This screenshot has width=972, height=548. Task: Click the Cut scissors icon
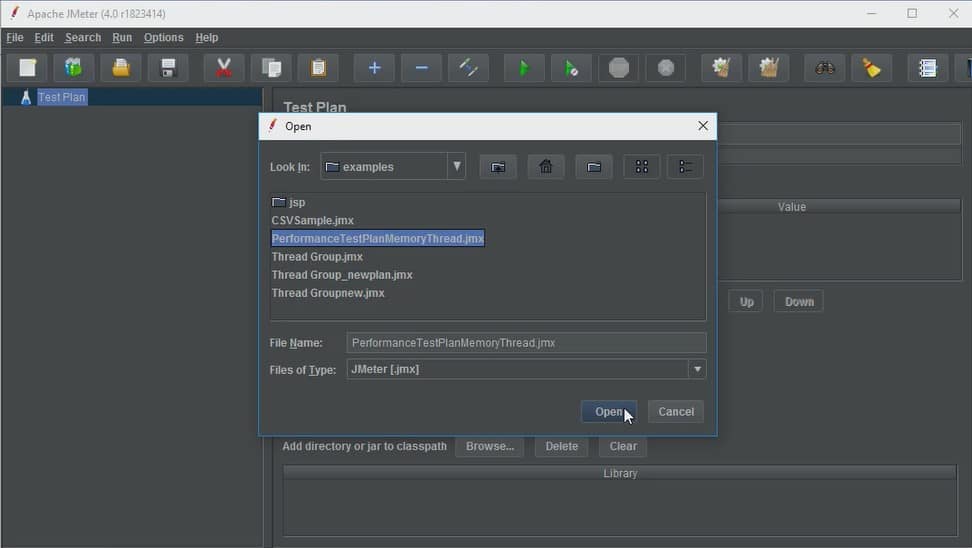click(224, 68)
